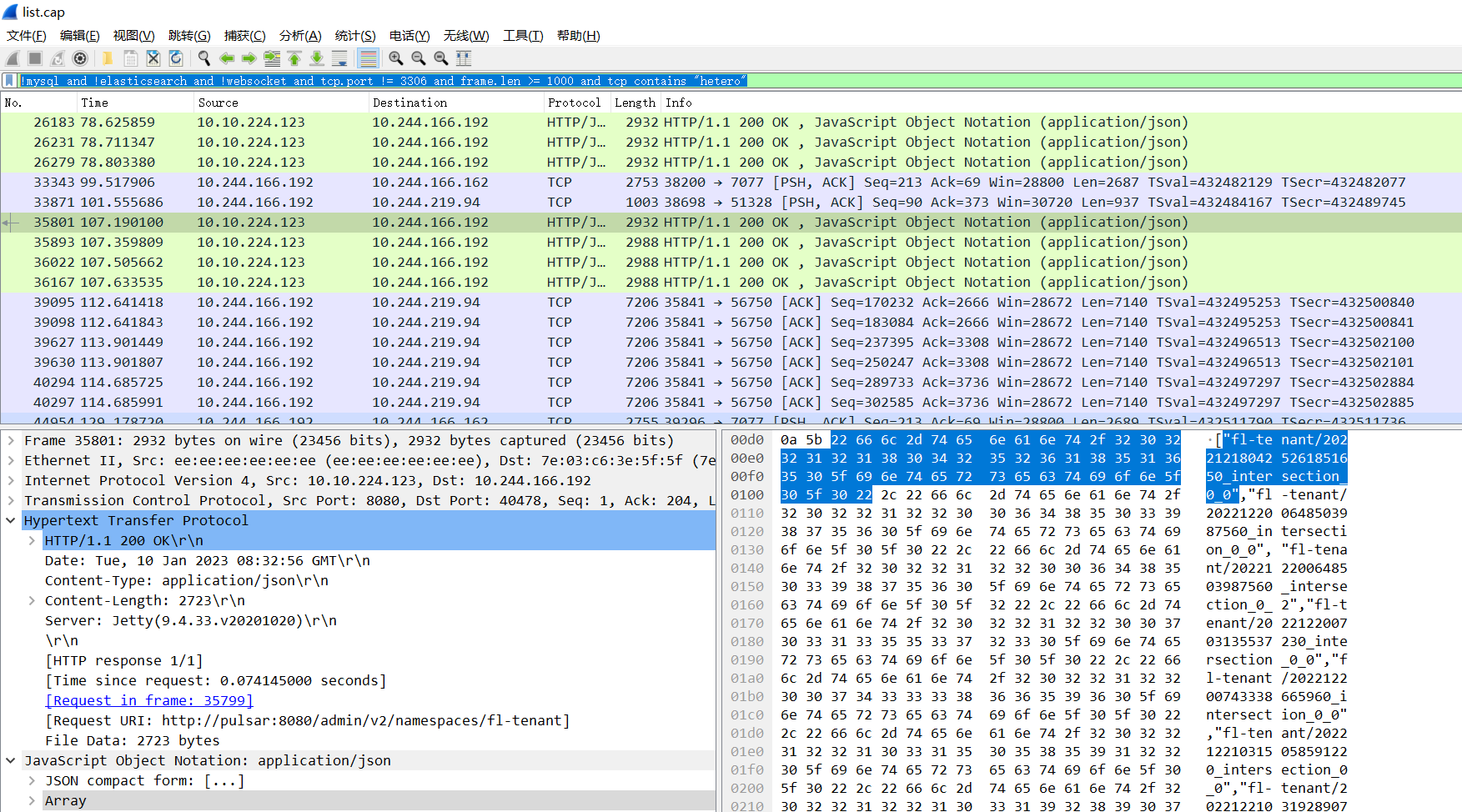Toggle packet list colorization icon
The image size is (1462, 812).
pyautogui.click(x=368, y=58)
